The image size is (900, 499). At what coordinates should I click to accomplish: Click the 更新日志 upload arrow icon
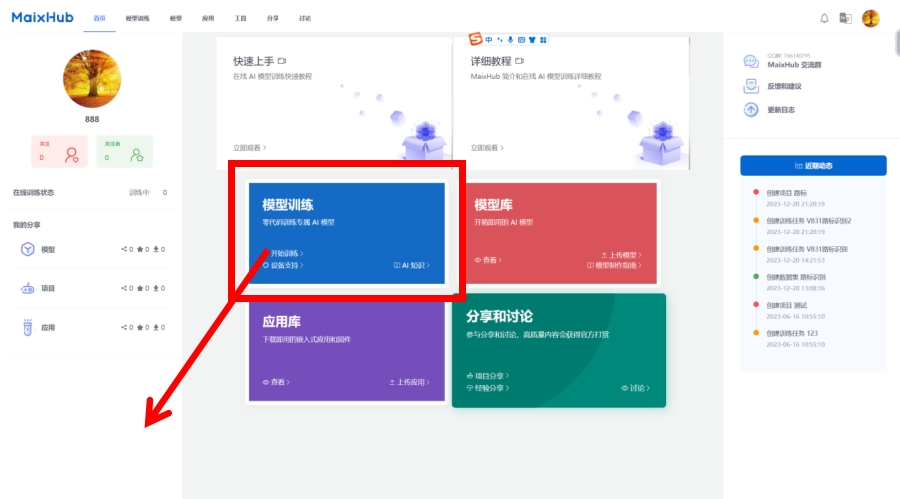tap(751, 110)
